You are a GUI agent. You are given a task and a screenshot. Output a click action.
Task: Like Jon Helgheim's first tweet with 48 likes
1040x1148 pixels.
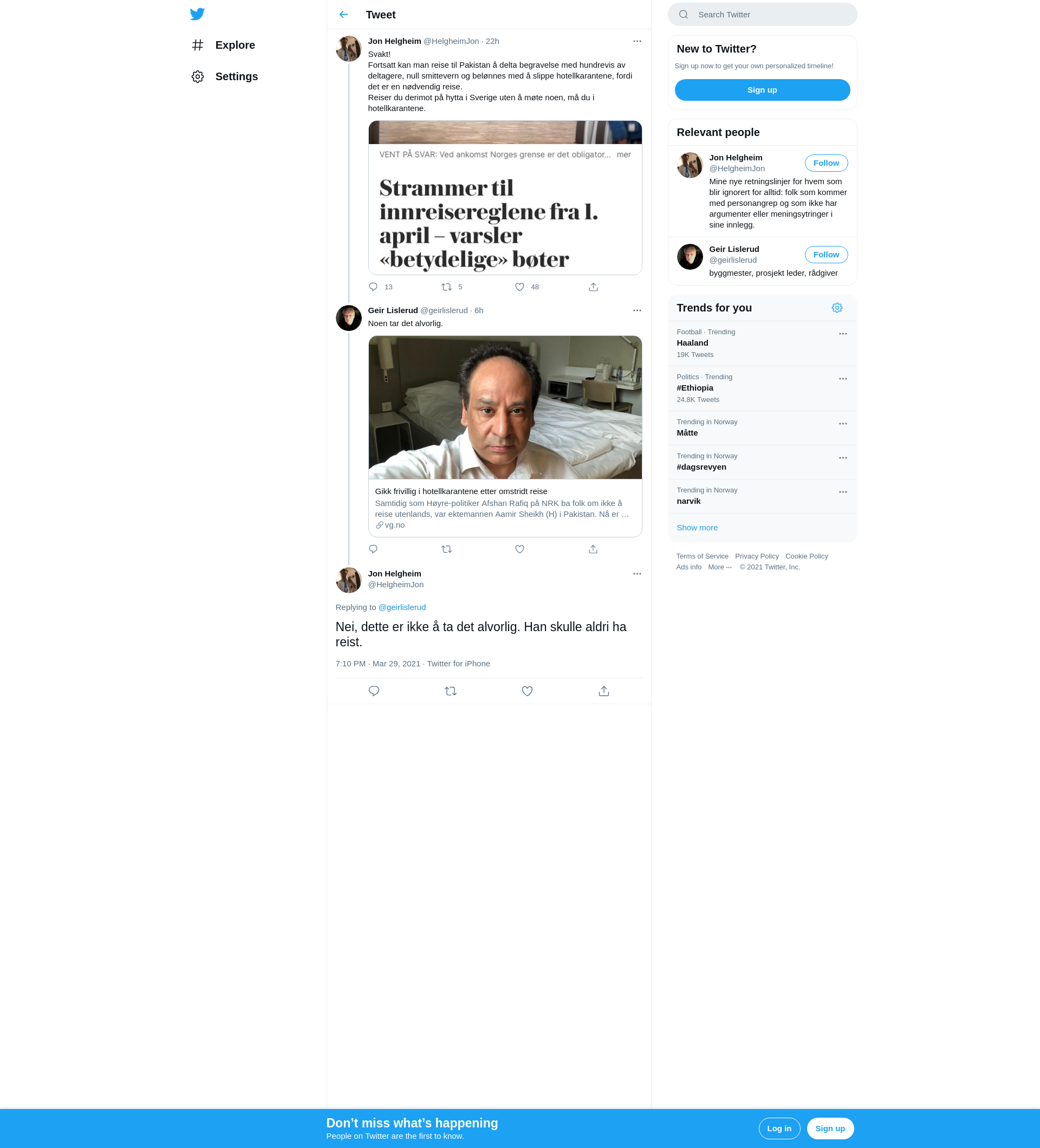click(519, 287)
